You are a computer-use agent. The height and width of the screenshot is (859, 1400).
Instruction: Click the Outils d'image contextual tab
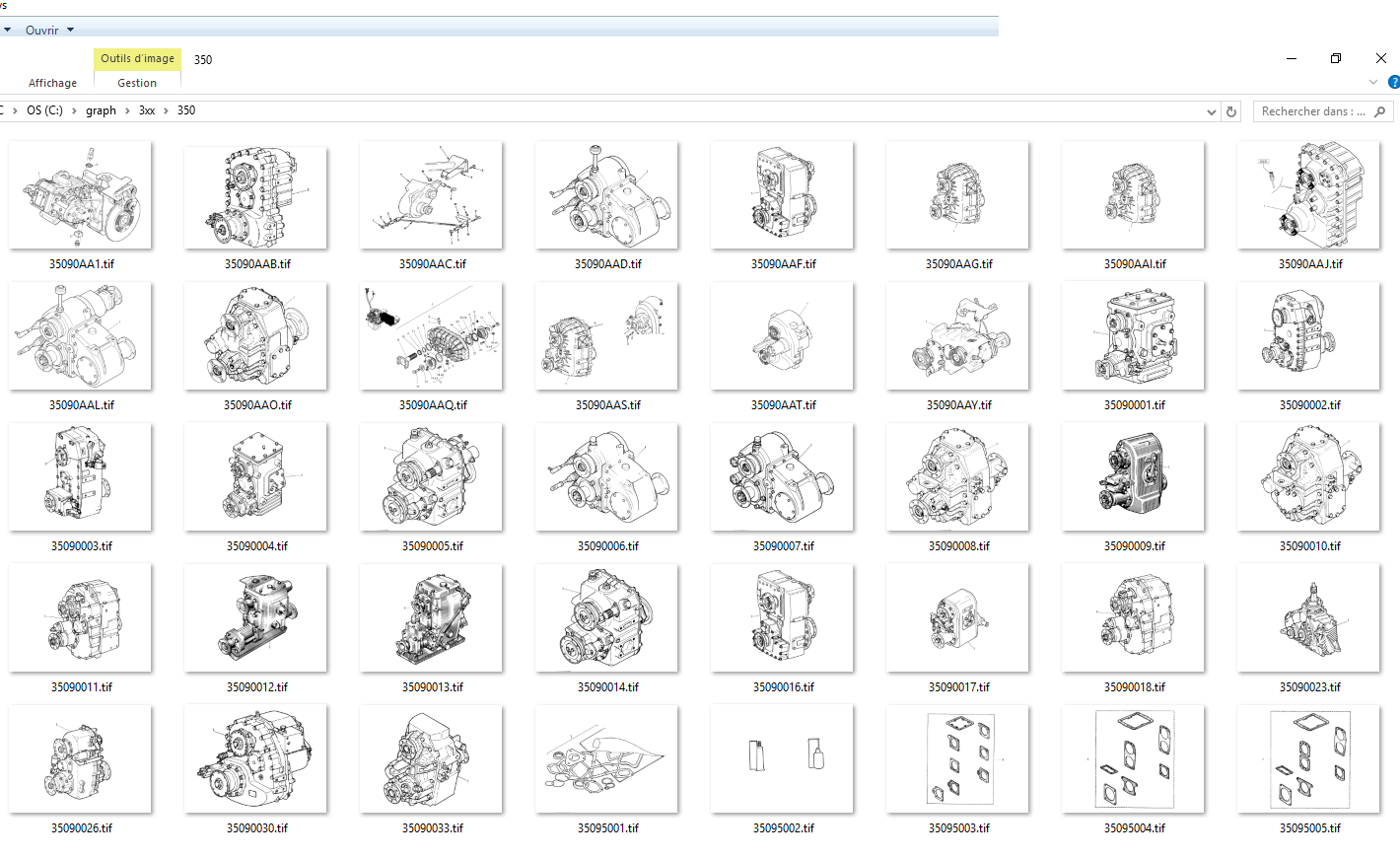pyautogui.click(x=137, y=59)
